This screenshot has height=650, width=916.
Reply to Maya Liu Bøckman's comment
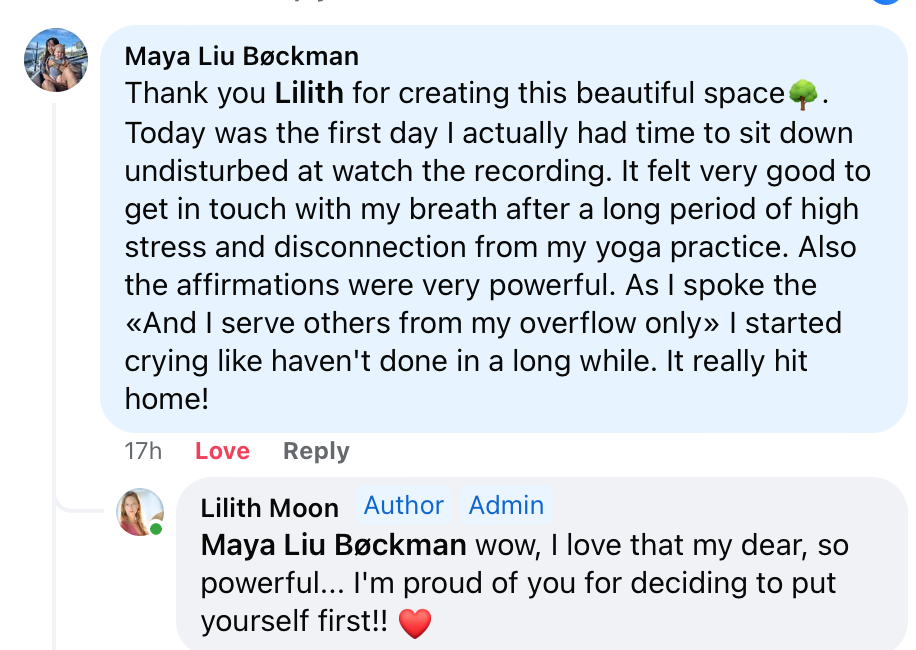(316, 451)
